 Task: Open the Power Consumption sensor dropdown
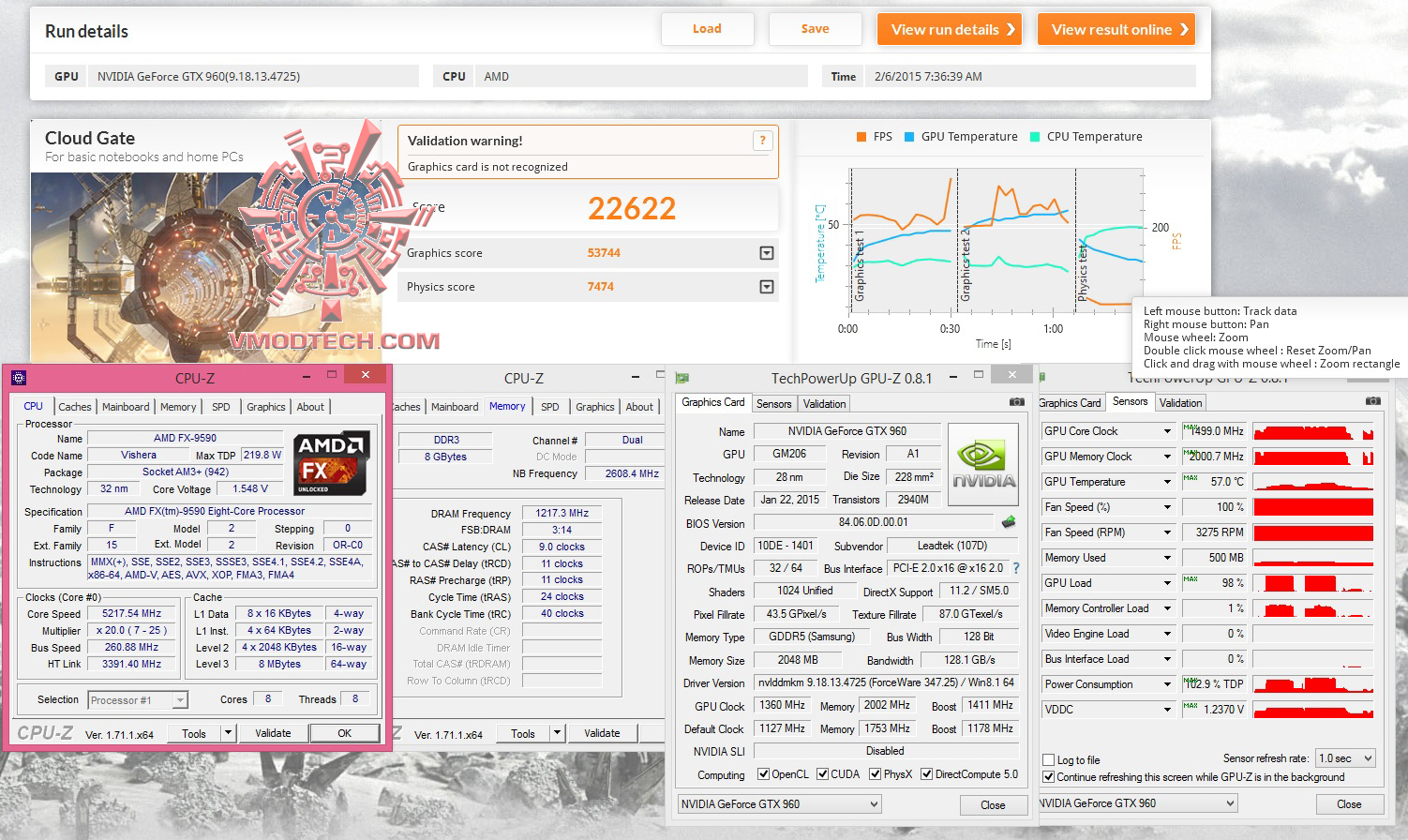pos(1167,684)
